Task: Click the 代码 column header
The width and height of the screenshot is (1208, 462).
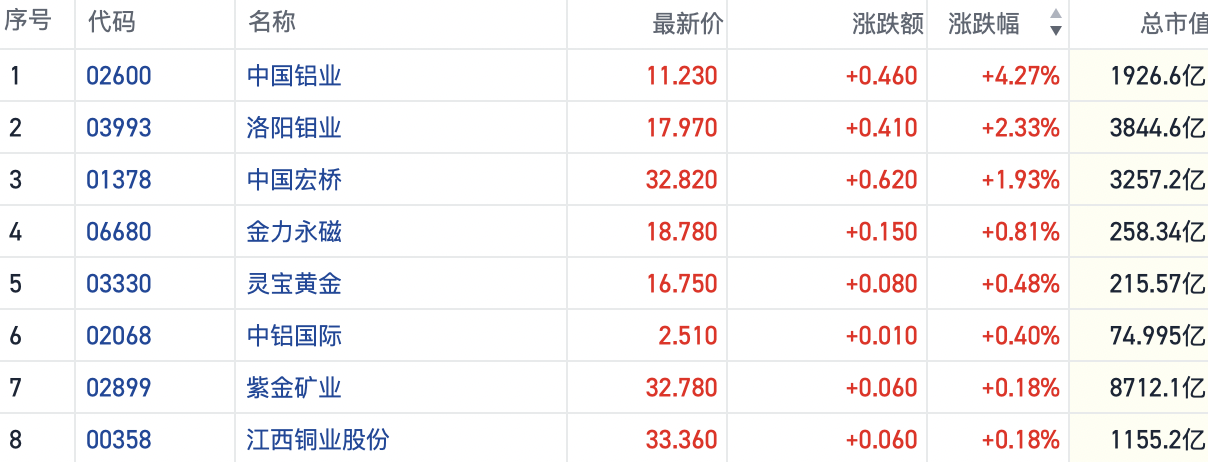Action: [112, 24]
